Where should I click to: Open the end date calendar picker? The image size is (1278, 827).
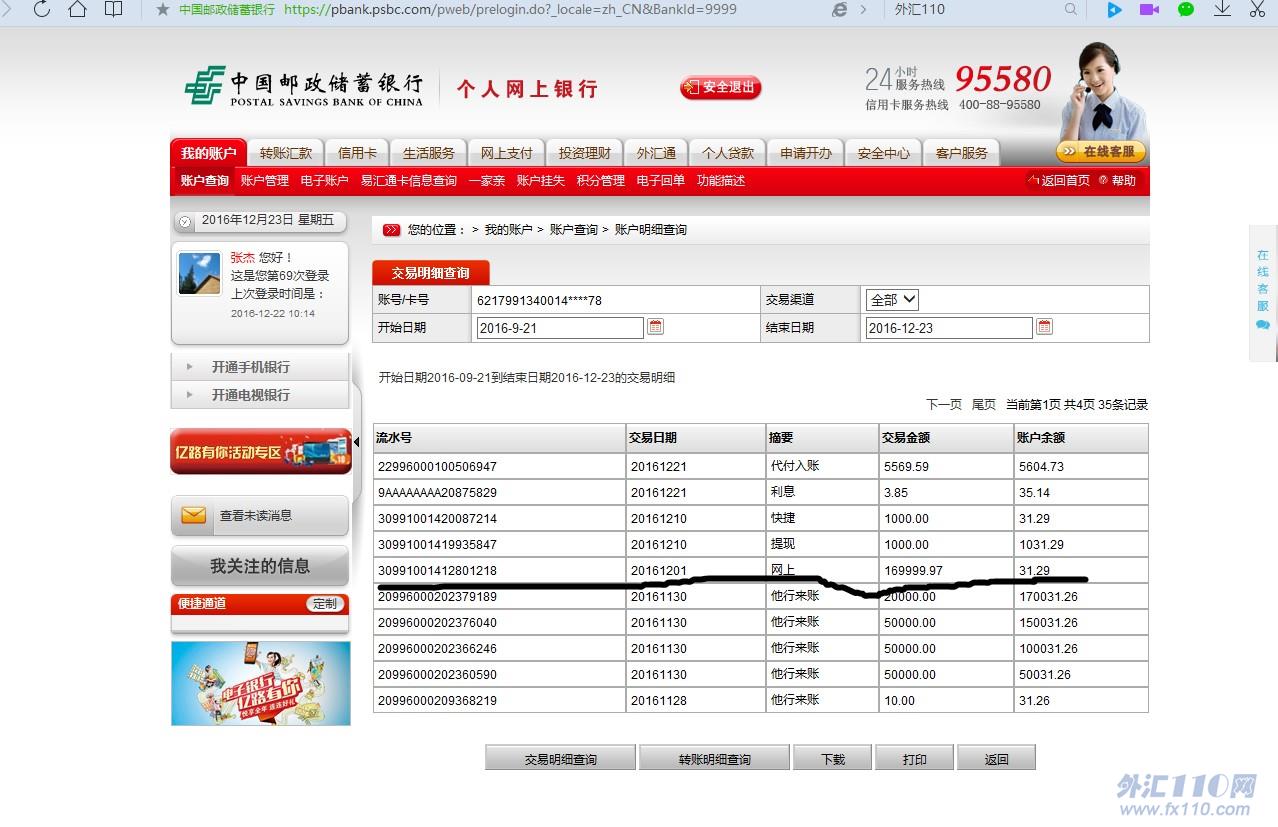[x=1044, y=327]
